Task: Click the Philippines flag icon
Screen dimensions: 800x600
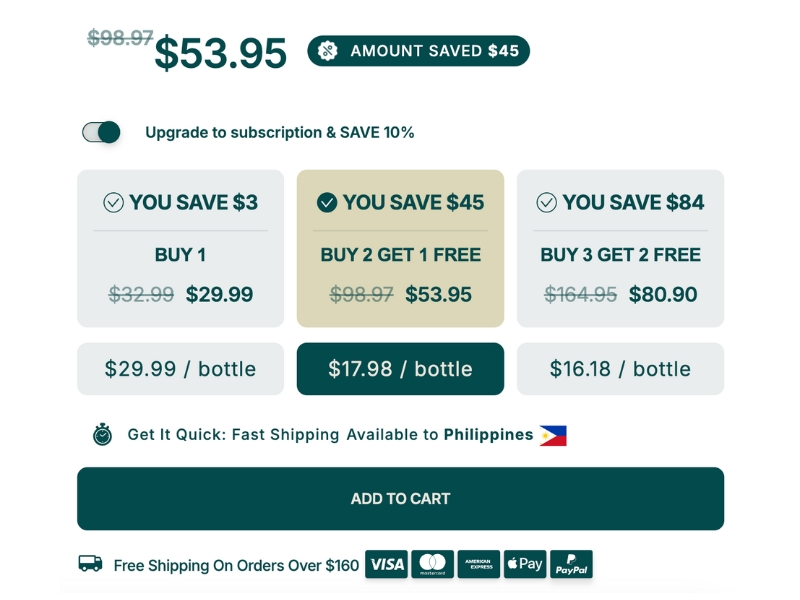Action: coord(553,435)
